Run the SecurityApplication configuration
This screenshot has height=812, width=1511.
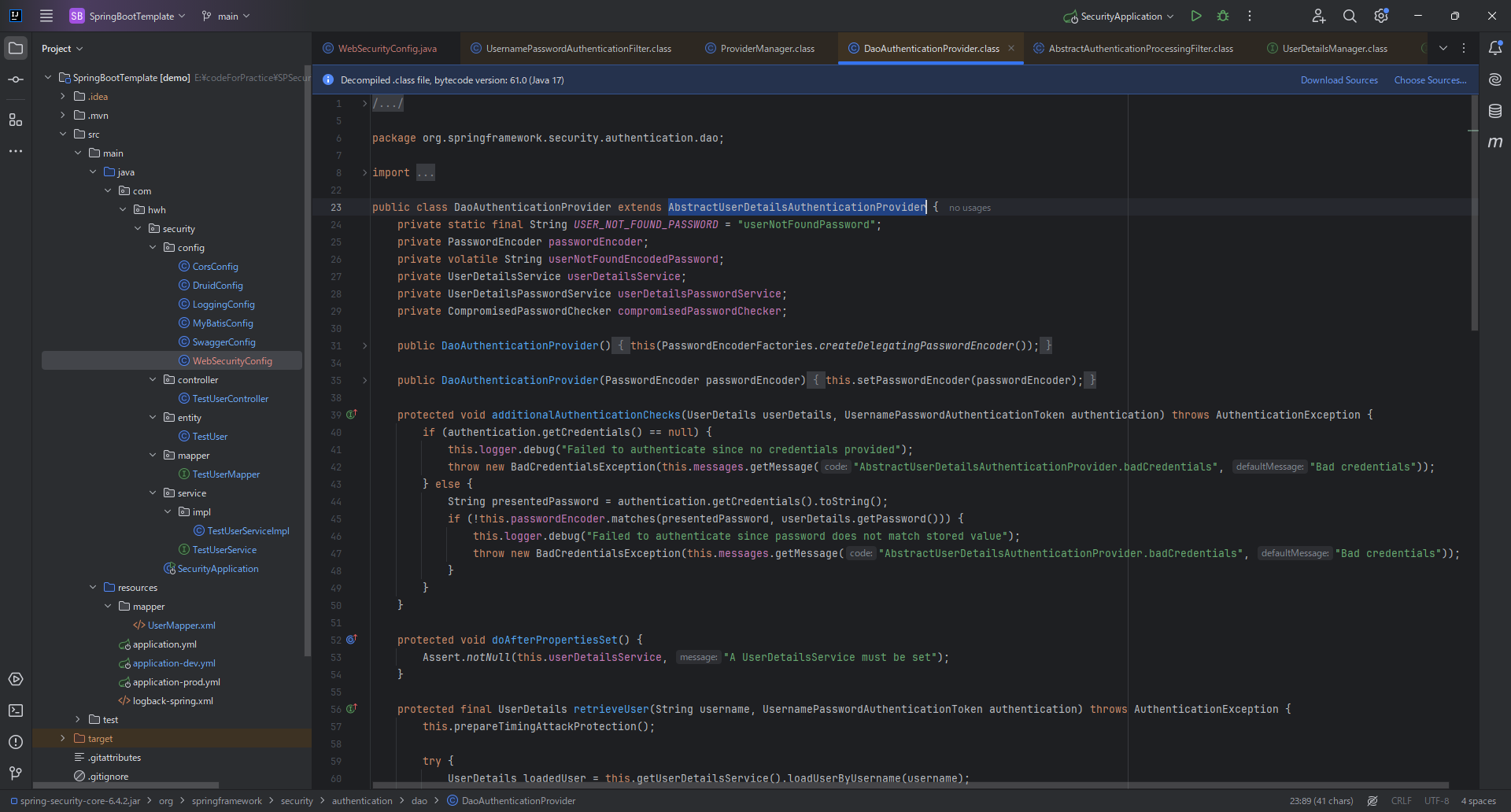[1196, 16]
